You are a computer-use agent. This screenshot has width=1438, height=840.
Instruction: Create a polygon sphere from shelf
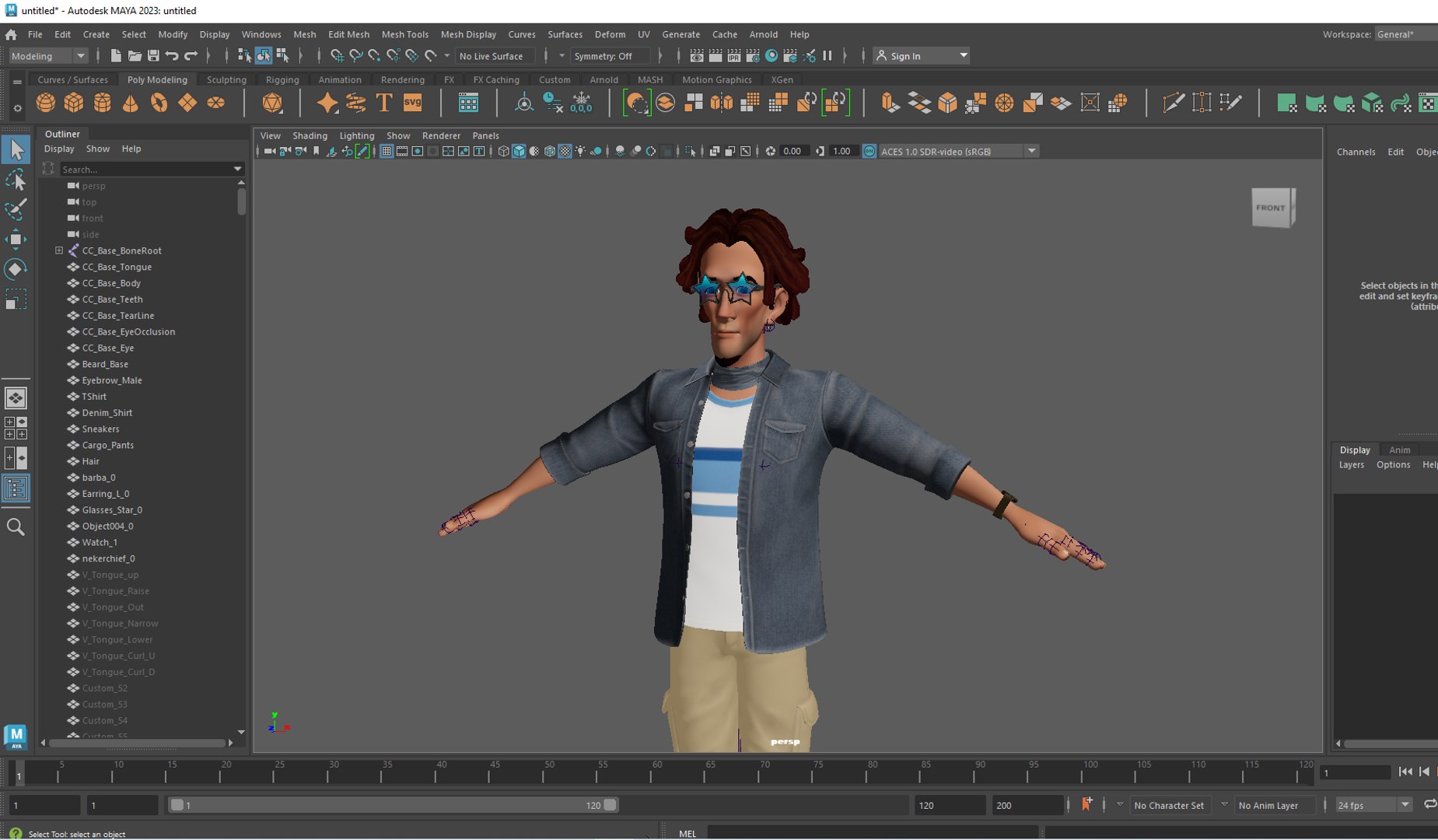coord(46,103)
